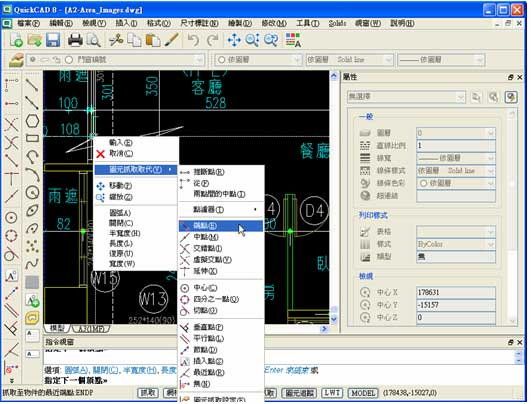The height and width of the screenshot is (404, 531).
Task: Click the Print icon in toolbar
Action: [x=75, y=40]
